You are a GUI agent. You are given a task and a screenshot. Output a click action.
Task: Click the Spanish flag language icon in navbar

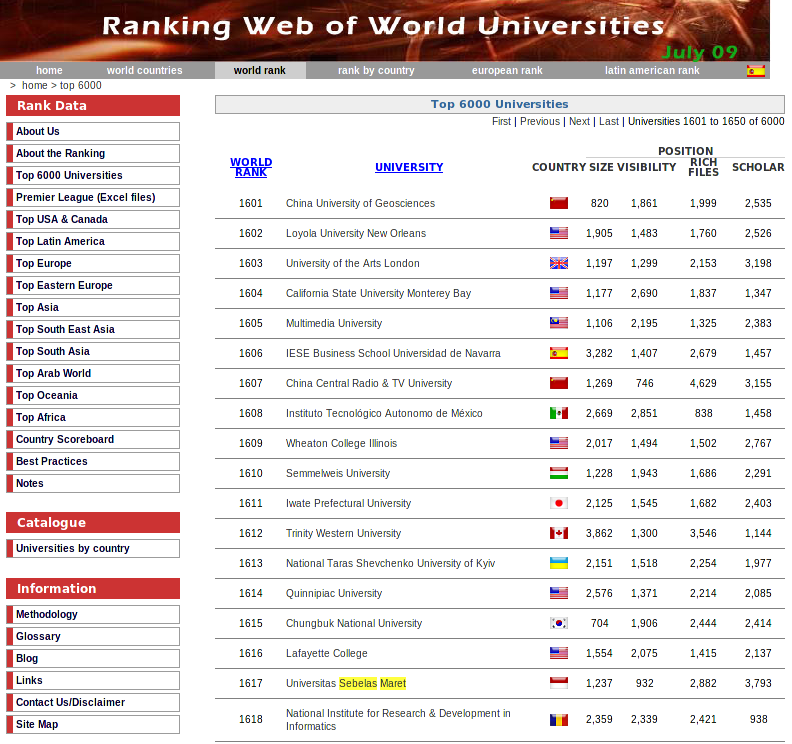756,71
